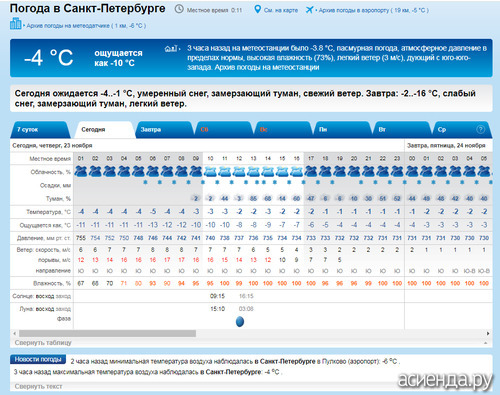Select the Сегодня tab

coord(104,130)
